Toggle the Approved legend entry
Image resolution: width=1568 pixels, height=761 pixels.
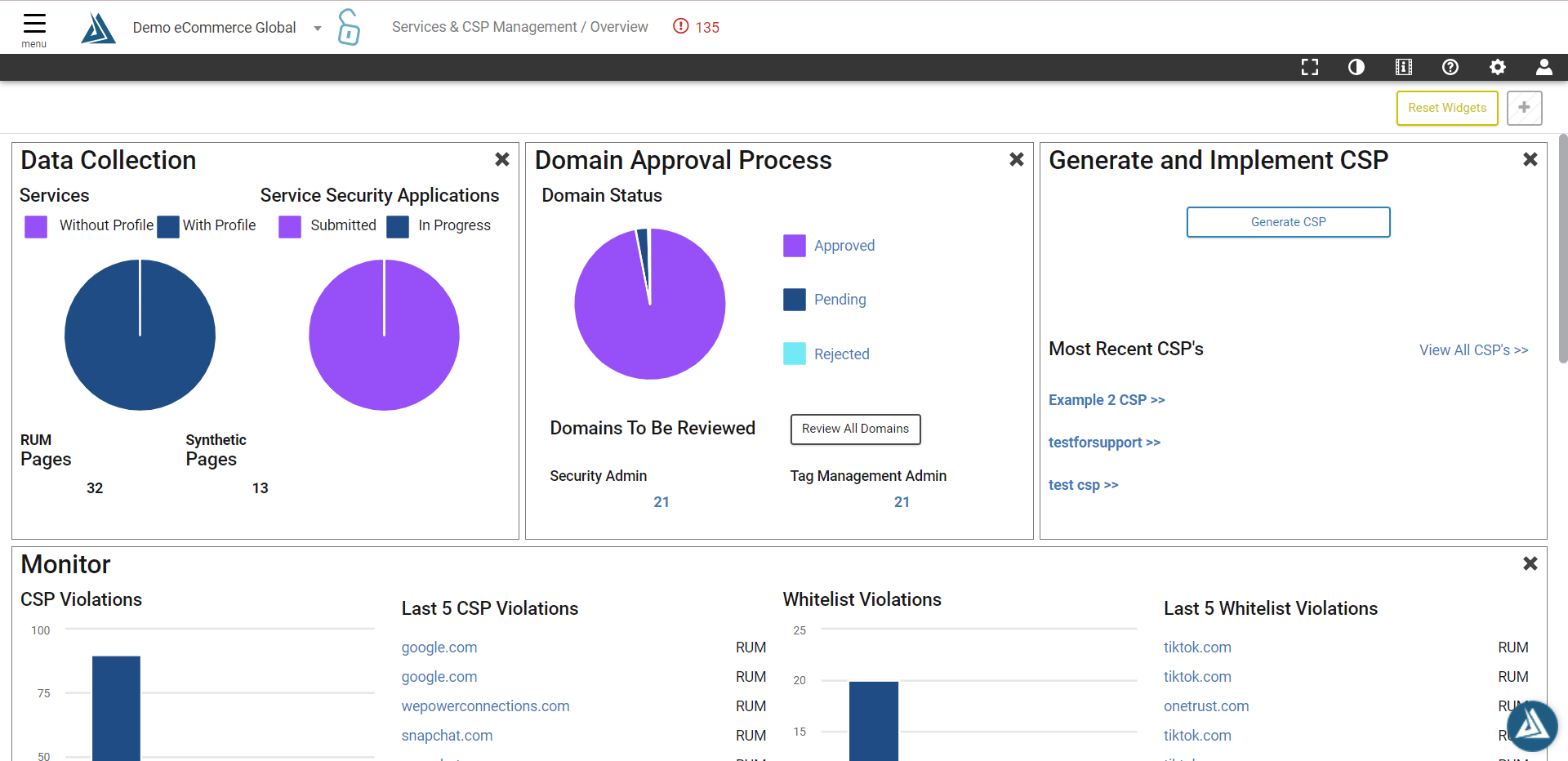[829, 246]
